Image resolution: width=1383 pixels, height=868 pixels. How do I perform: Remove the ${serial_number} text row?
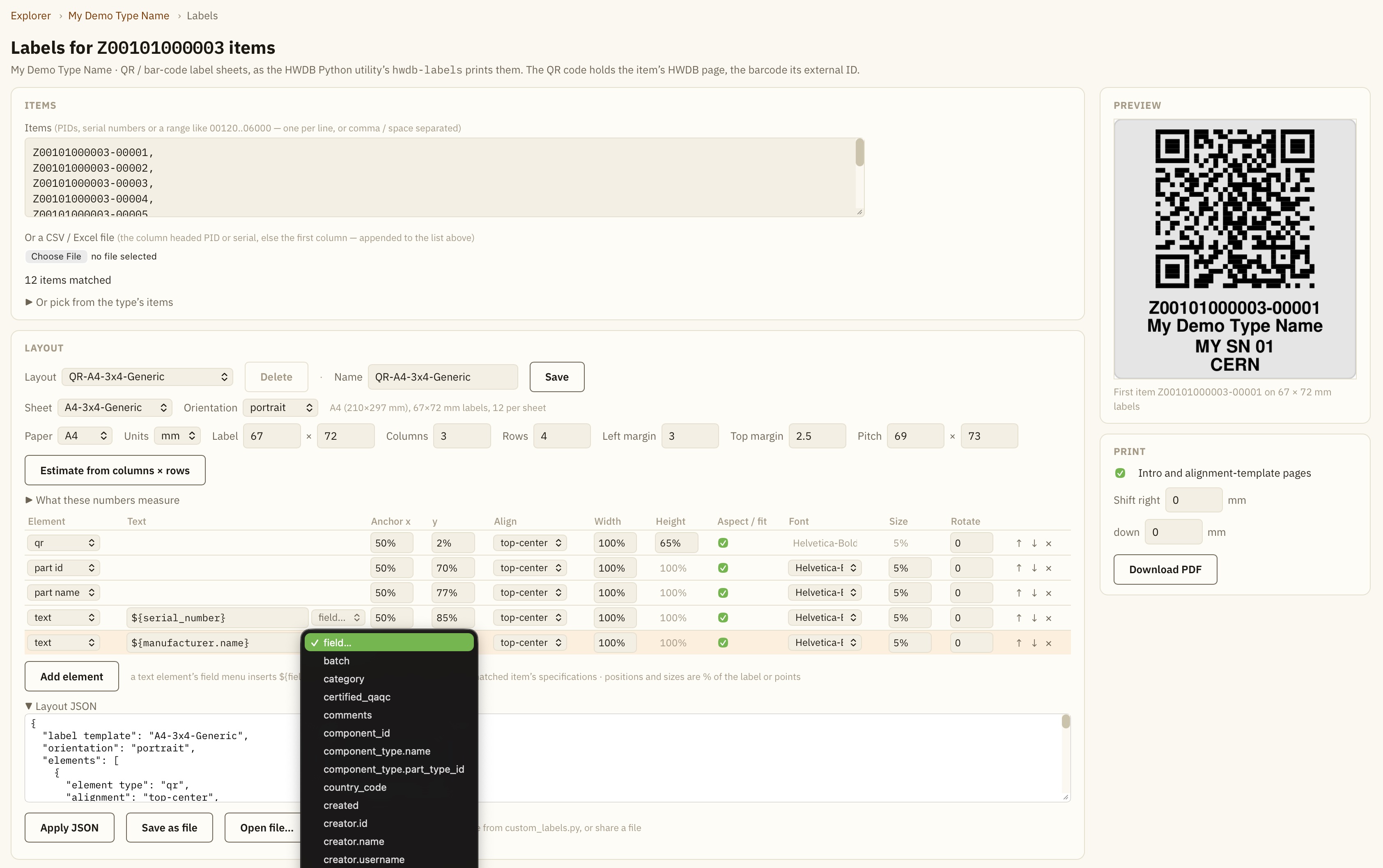pos(1048,618)
